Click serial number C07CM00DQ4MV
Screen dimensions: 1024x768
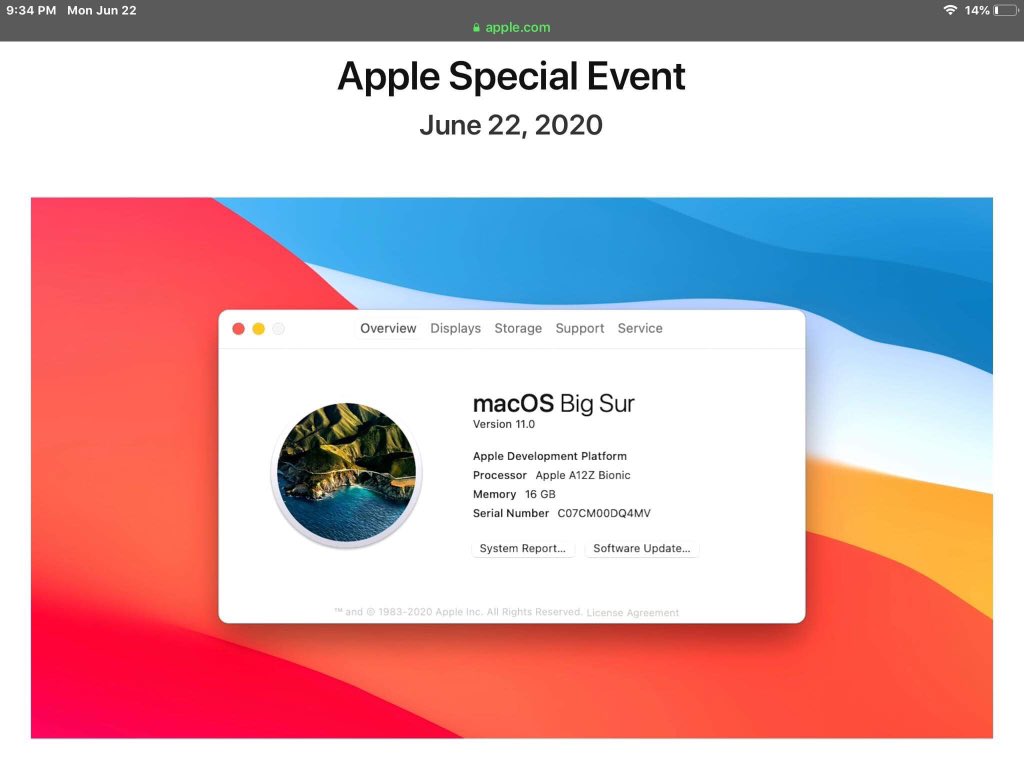[604, 513]
